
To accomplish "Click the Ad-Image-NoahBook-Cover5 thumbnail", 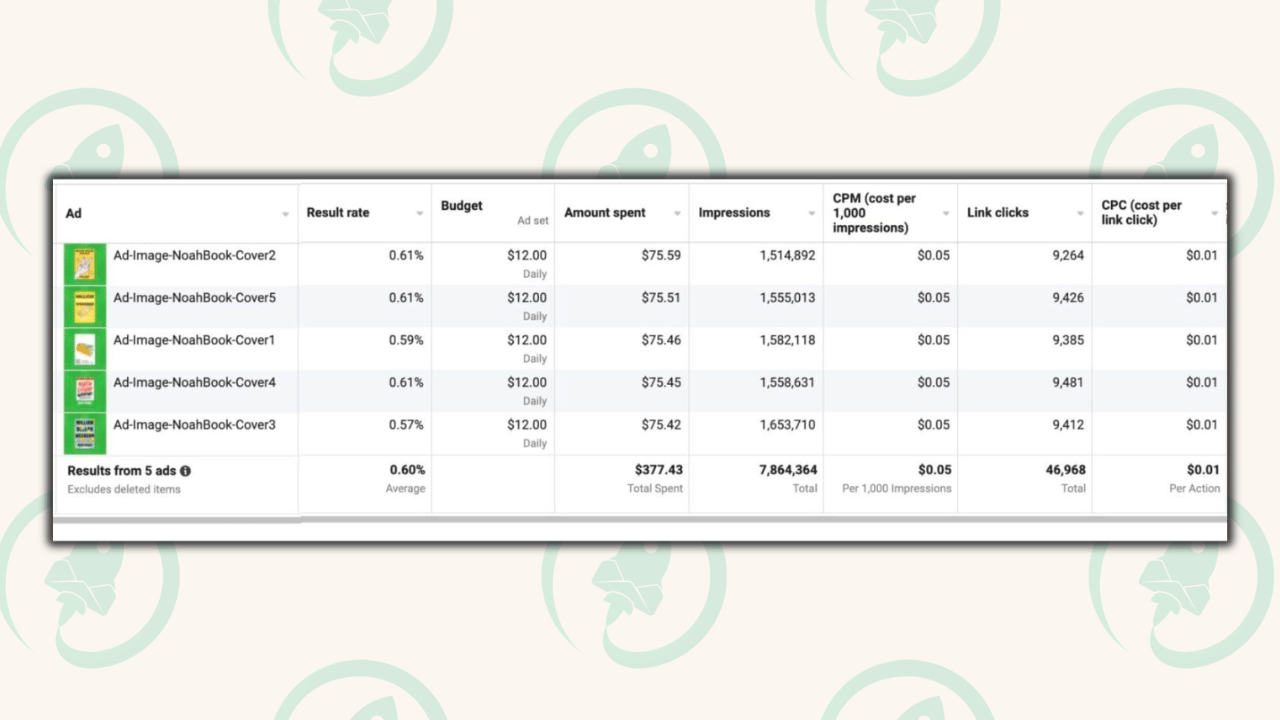I will pos(85,307).
